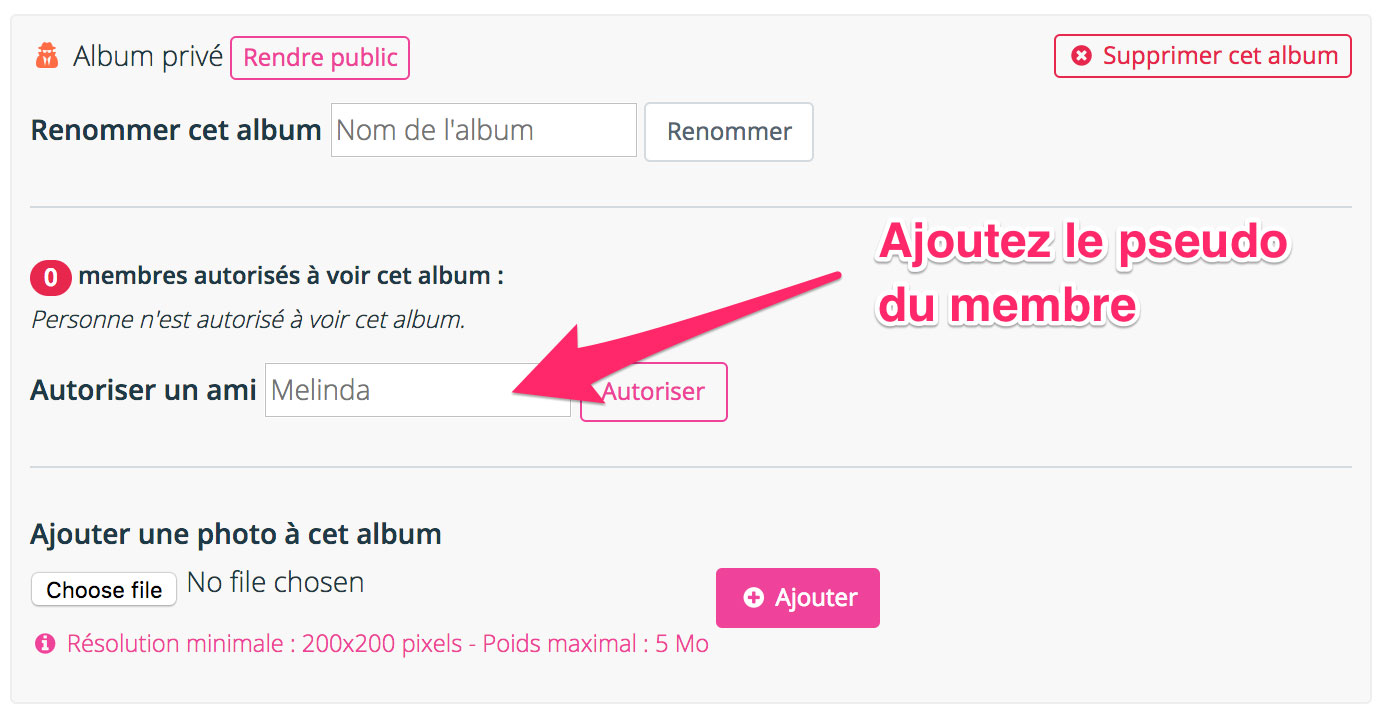Click the No file chosen text
The width and height of the screenshot is (1386, 718).
point(276,582)
